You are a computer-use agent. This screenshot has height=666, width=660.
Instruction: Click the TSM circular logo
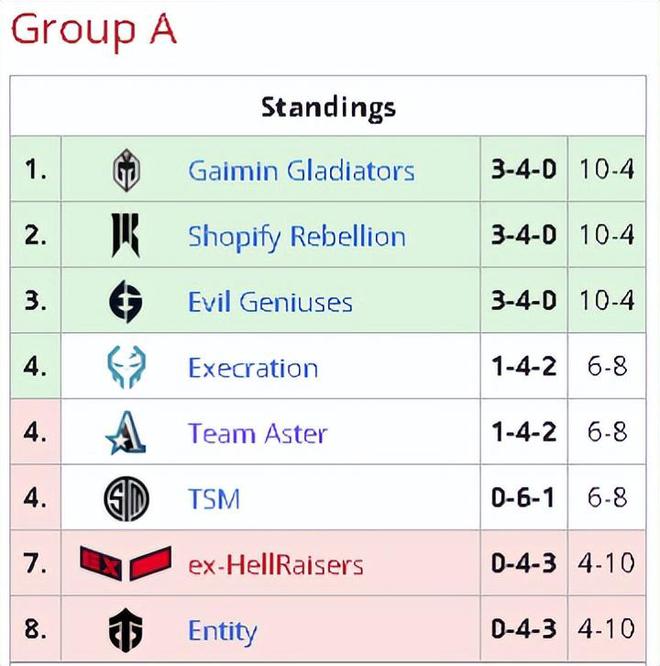[x=126, y=499]
